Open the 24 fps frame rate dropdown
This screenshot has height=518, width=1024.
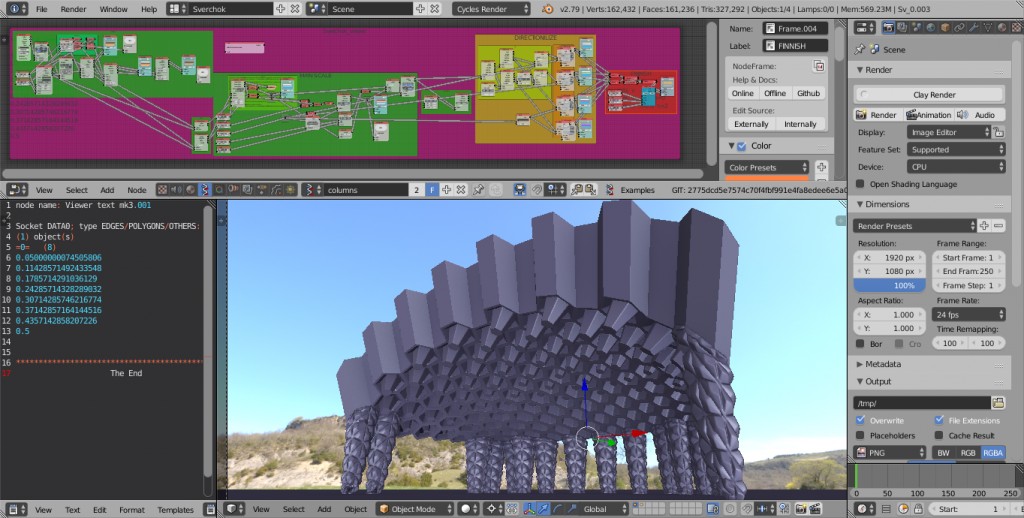[968, 314]
